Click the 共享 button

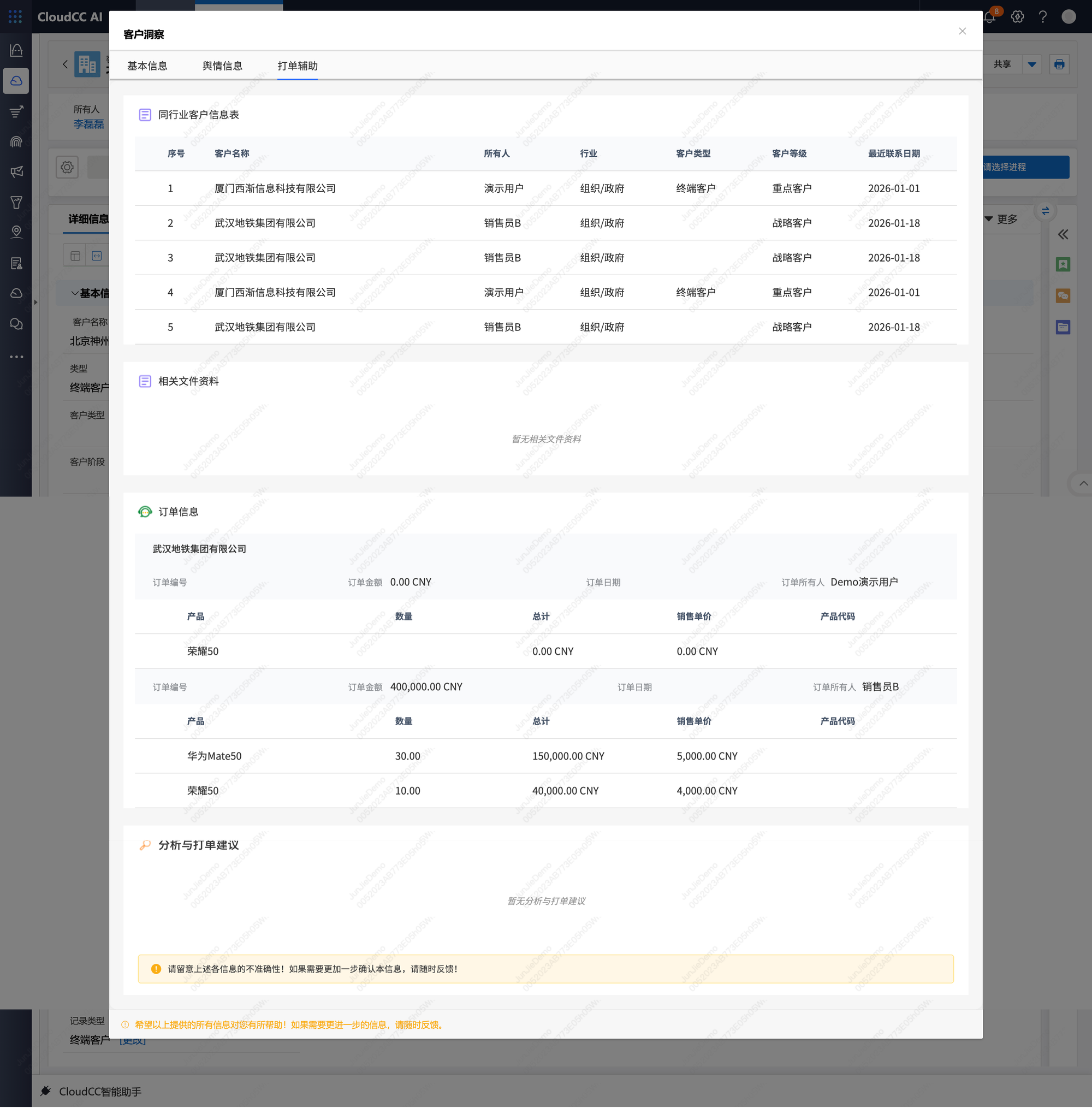click(x=1002, y=64)
